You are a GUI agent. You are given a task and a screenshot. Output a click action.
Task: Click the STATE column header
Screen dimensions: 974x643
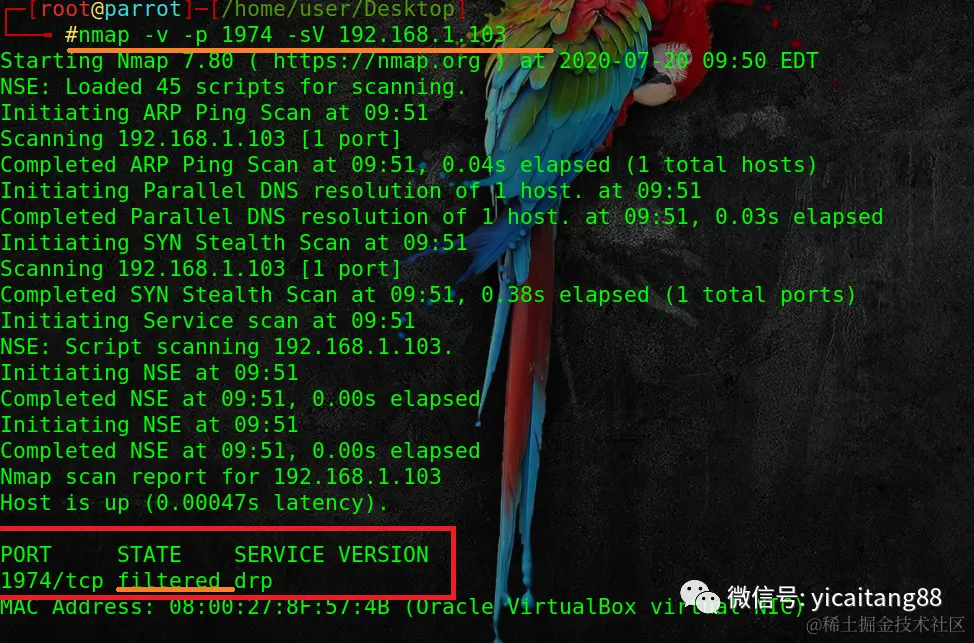[x=149, y=554]
